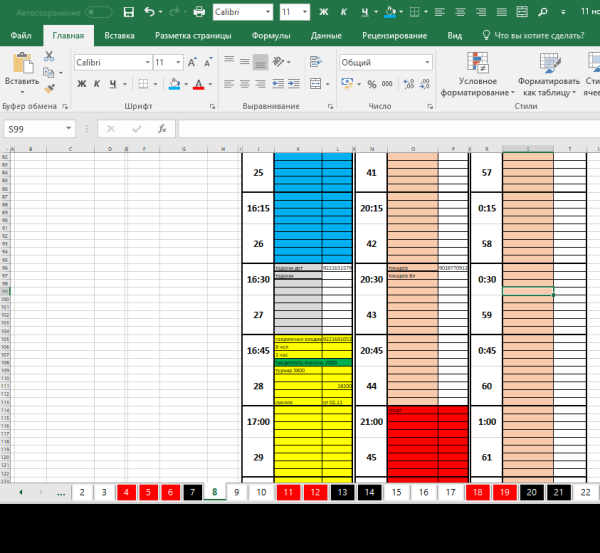Image resolution: width=600 pixels, height=553 pixels.
Task: Toggle the Автосохранение switch
Action: [x=99, y=12]
